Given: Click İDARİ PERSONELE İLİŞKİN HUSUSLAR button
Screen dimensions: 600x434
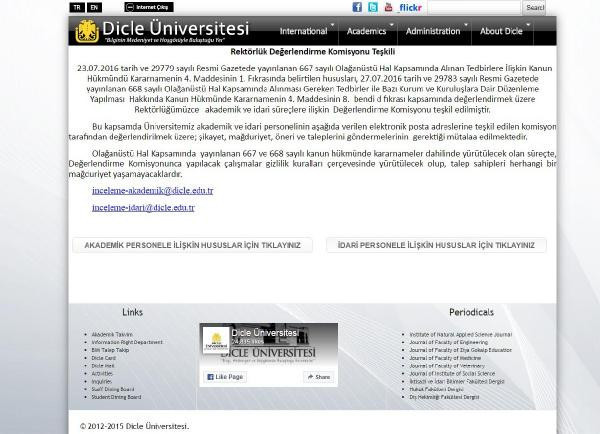Looking at the screenshot, I should pos(428,244).
